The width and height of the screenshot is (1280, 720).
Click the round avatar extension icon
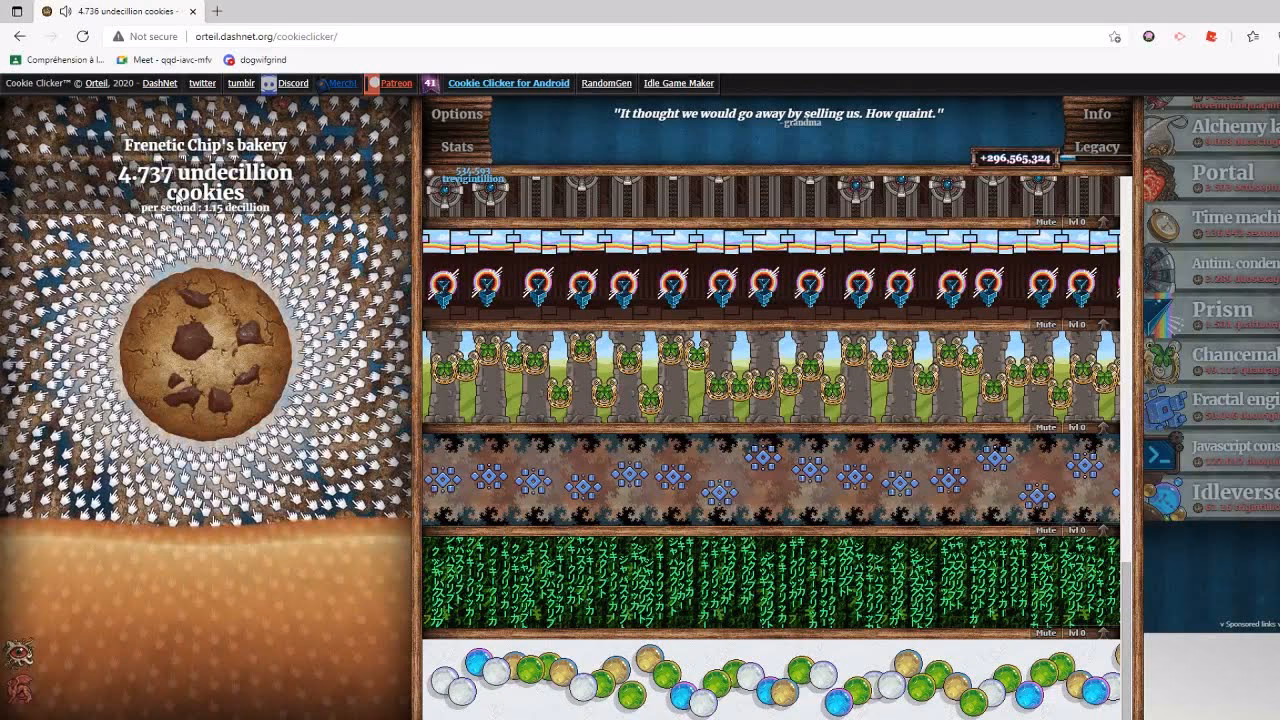coord(1149,36)
